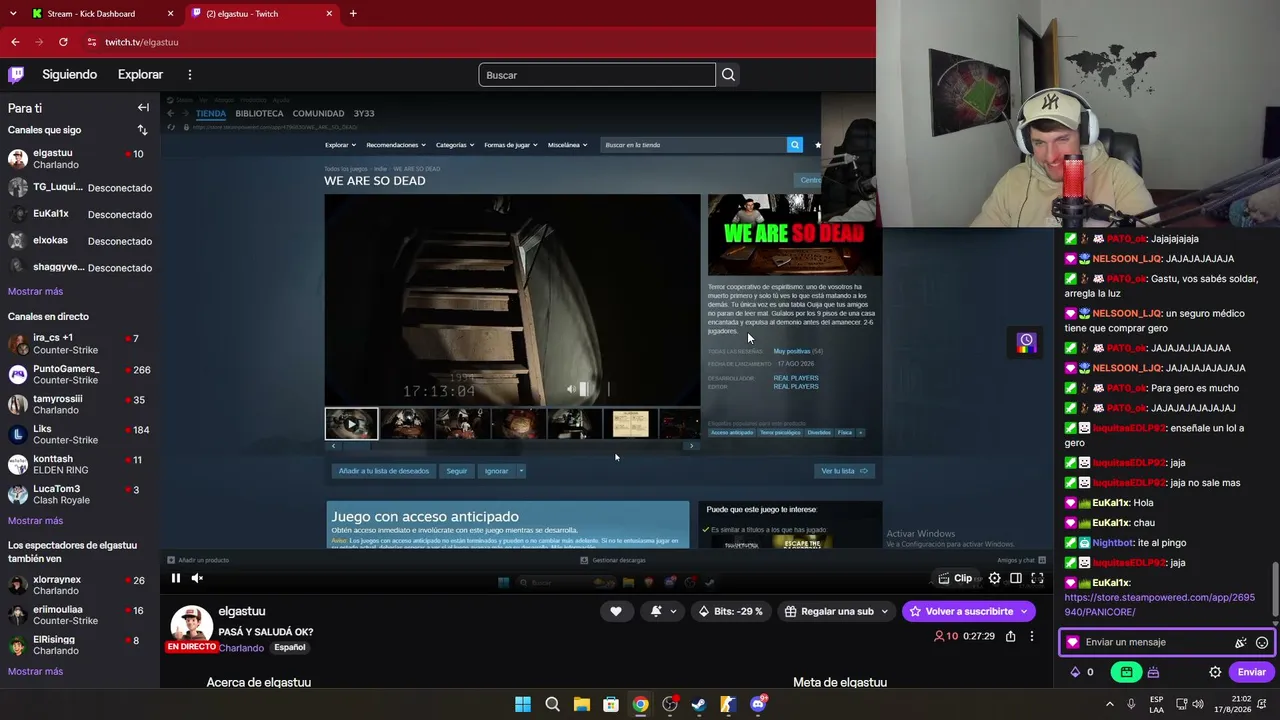
Task: Send the chat message with Enviar
Action: pos(1251,672)
